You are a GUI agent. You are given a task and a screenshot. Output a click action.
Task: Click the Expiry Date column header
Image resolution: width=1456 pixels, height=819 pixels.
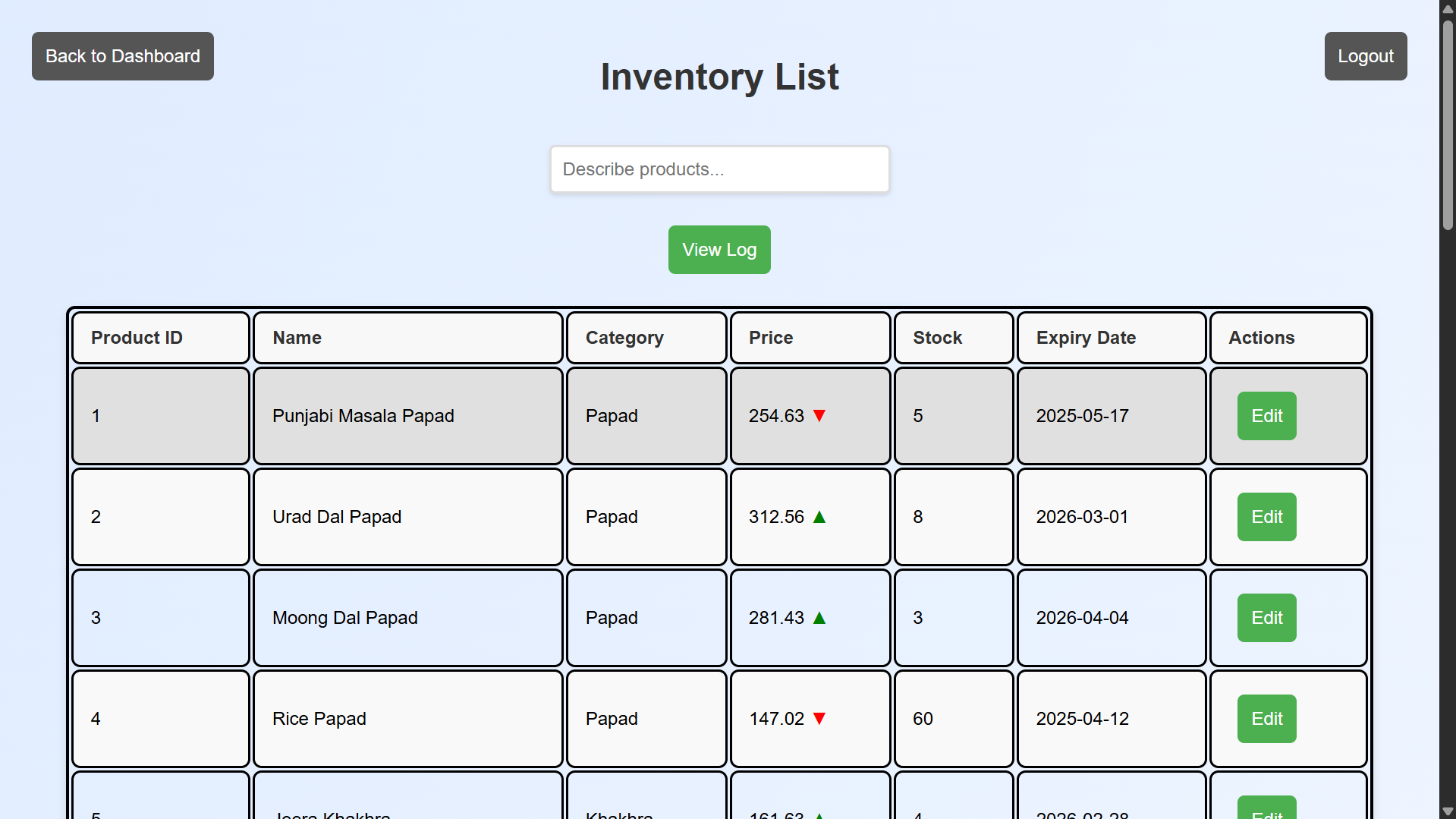(x=1112, y=338)
